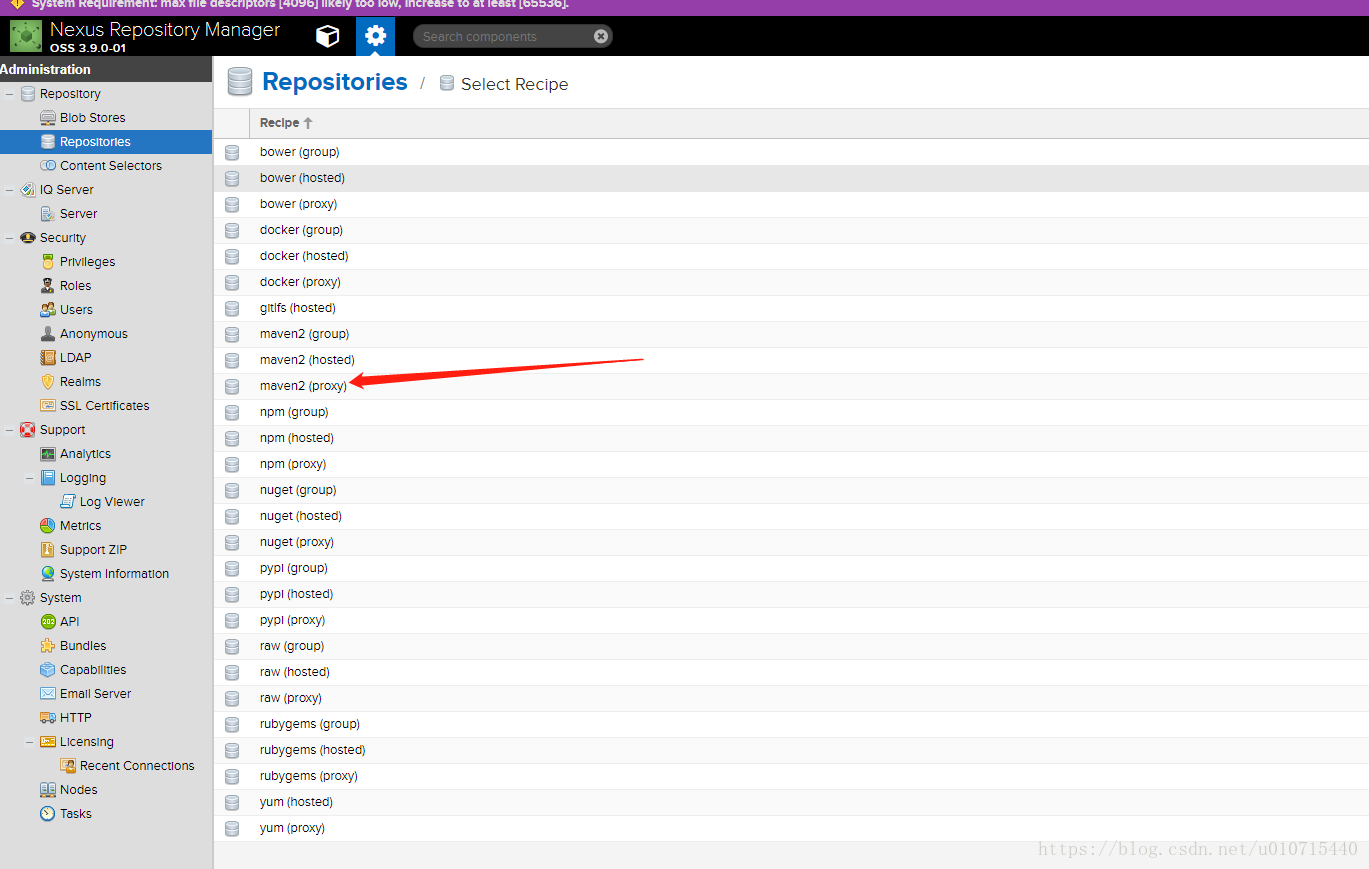The height and width of the screenshot is (869, 1369).
Task: Click the Nexus Repository Manager logo
Action: pos(26,36)
